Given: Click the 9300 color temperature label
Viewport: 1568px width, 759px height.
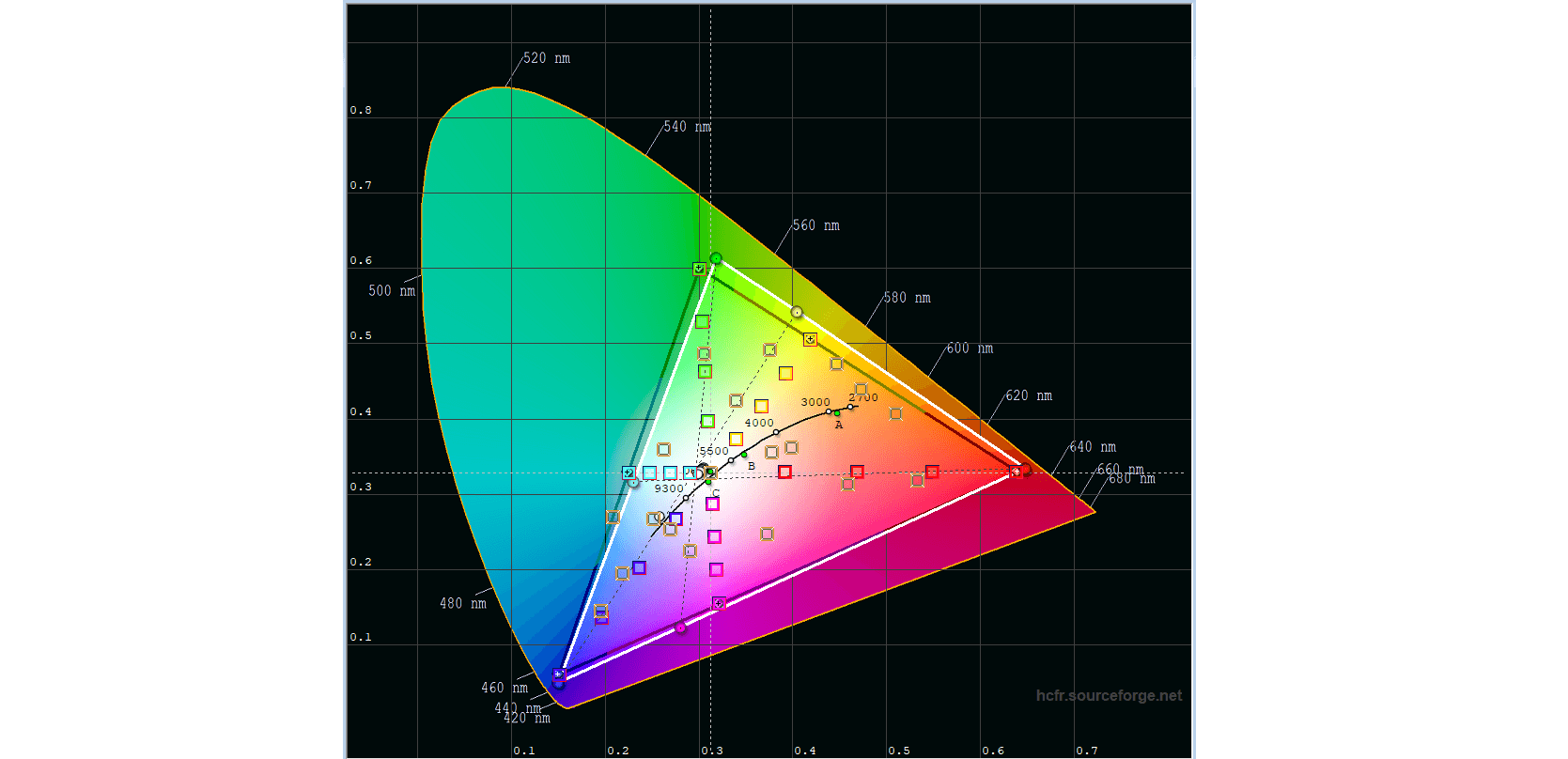Looking at the screenshot, I should coord(669,488).
